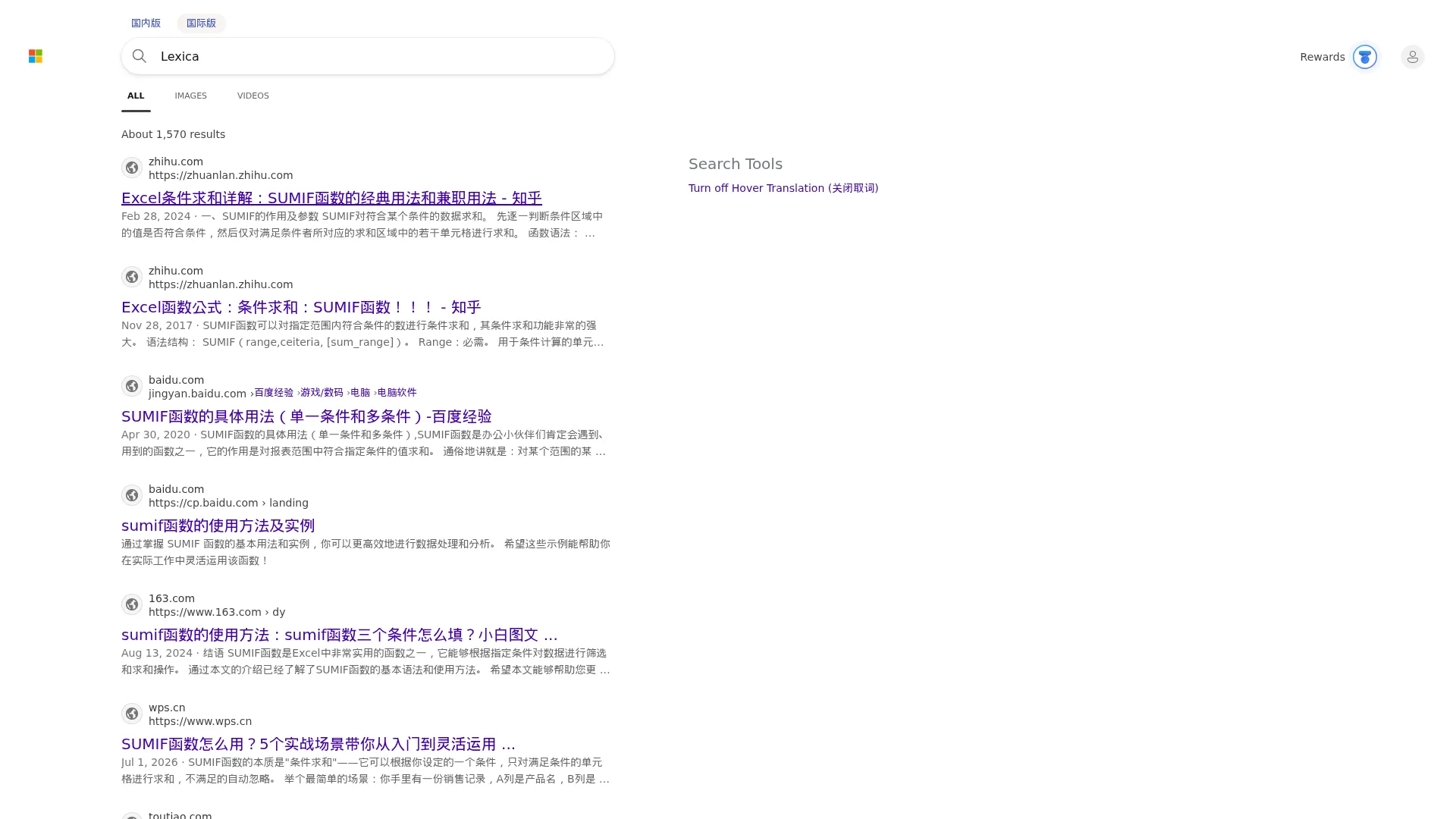This screenshot has height=819, width=1456.
Task: Switch to the IMAGES tab
Action: pyautogui.click(x=190, y=96)
